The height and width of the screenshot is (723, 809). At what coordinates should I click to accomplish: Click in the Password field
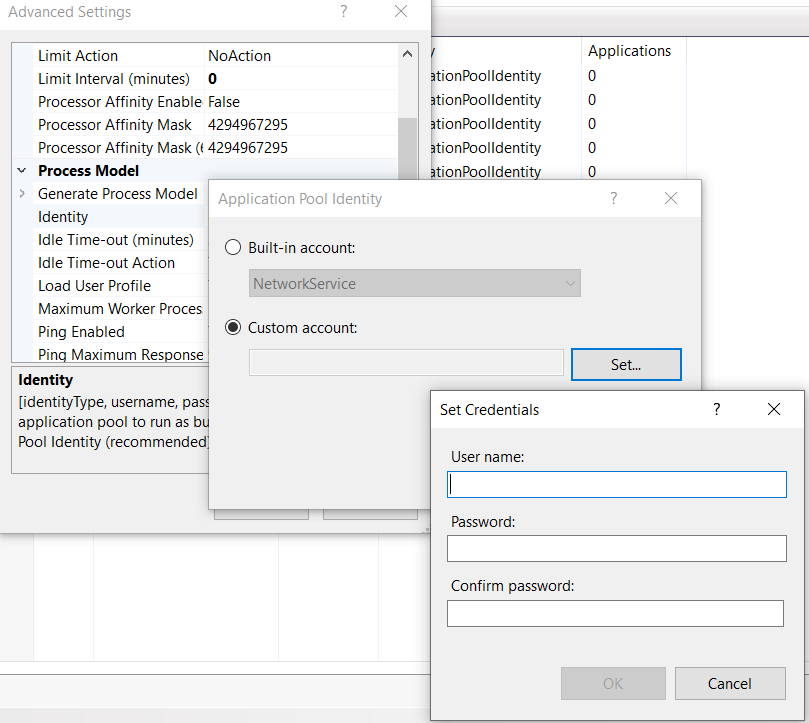click(x=617, y=549)
